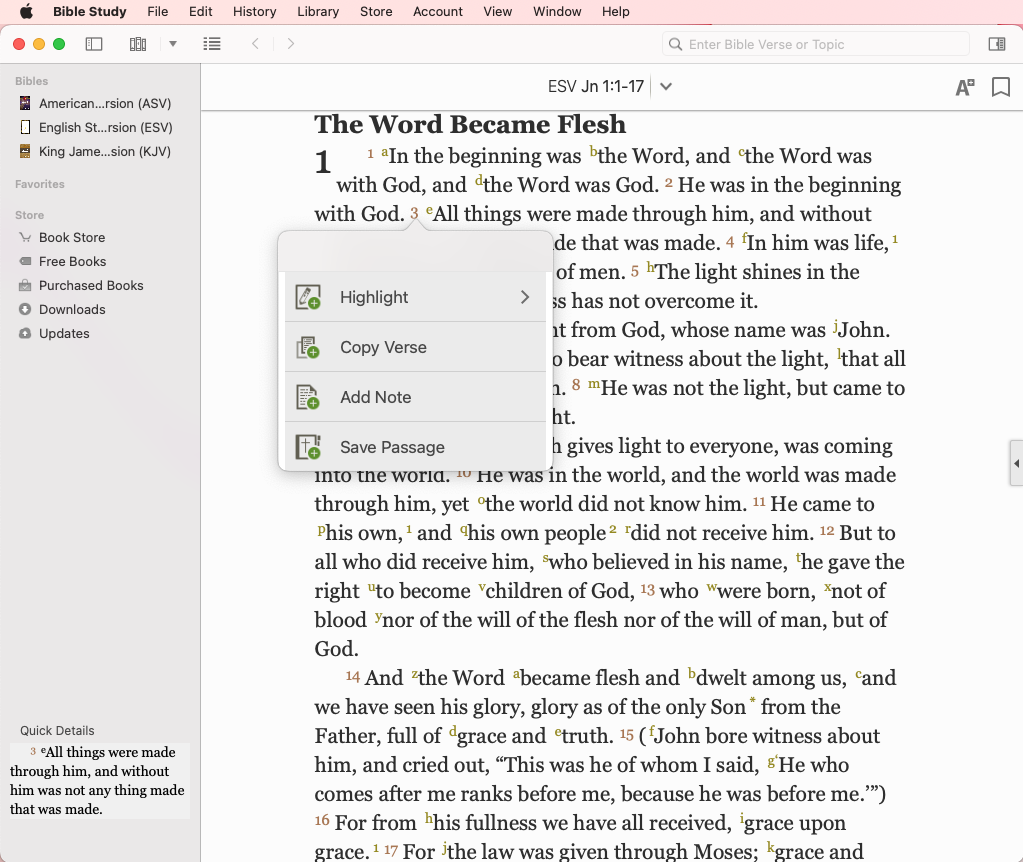The height and width of the screenshot is (862, 1023).
Task: Open the library bookshelf icon
Action: click(138, 44)
